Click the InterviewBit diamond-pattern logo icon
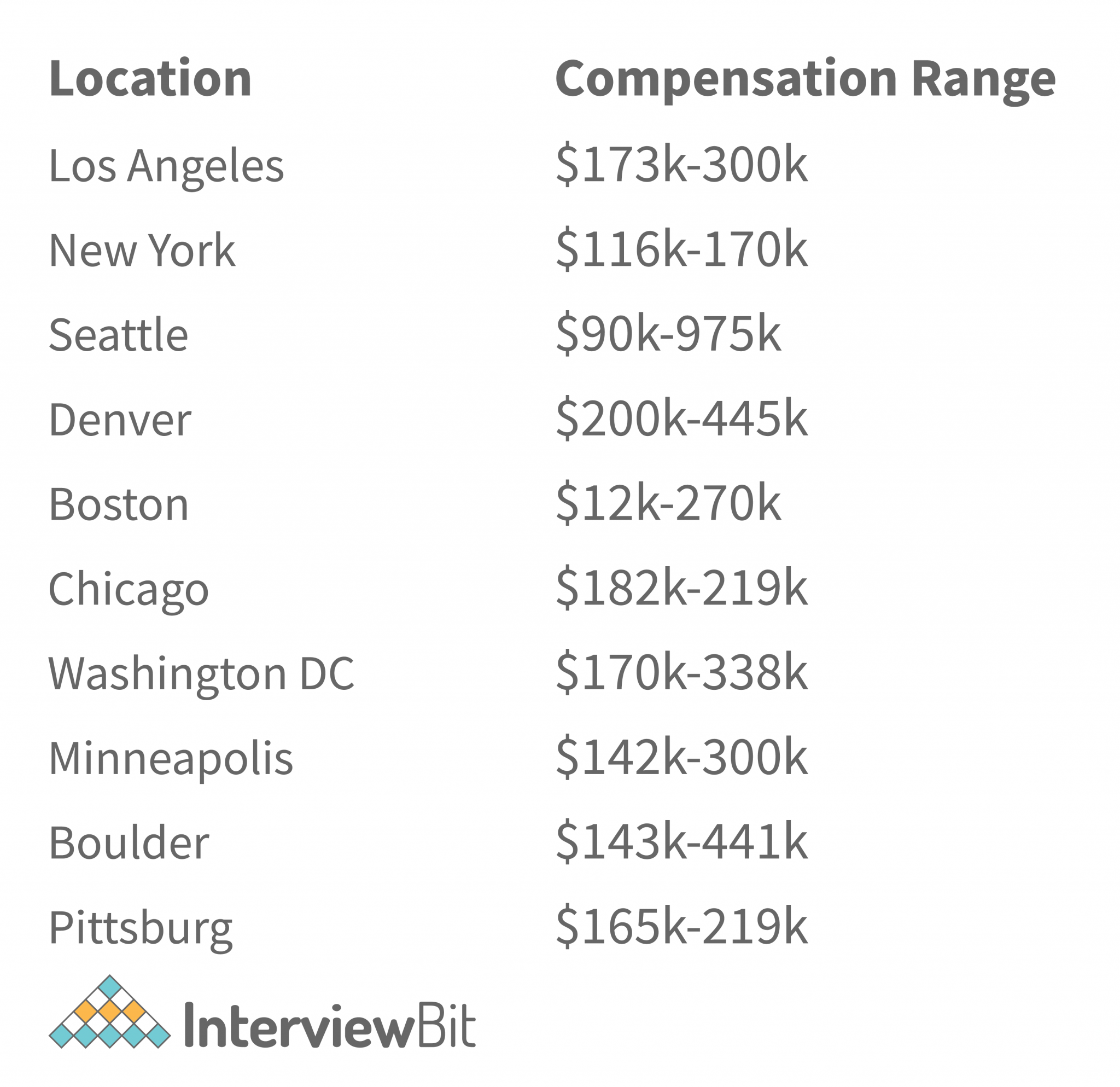 point(110,1012)
